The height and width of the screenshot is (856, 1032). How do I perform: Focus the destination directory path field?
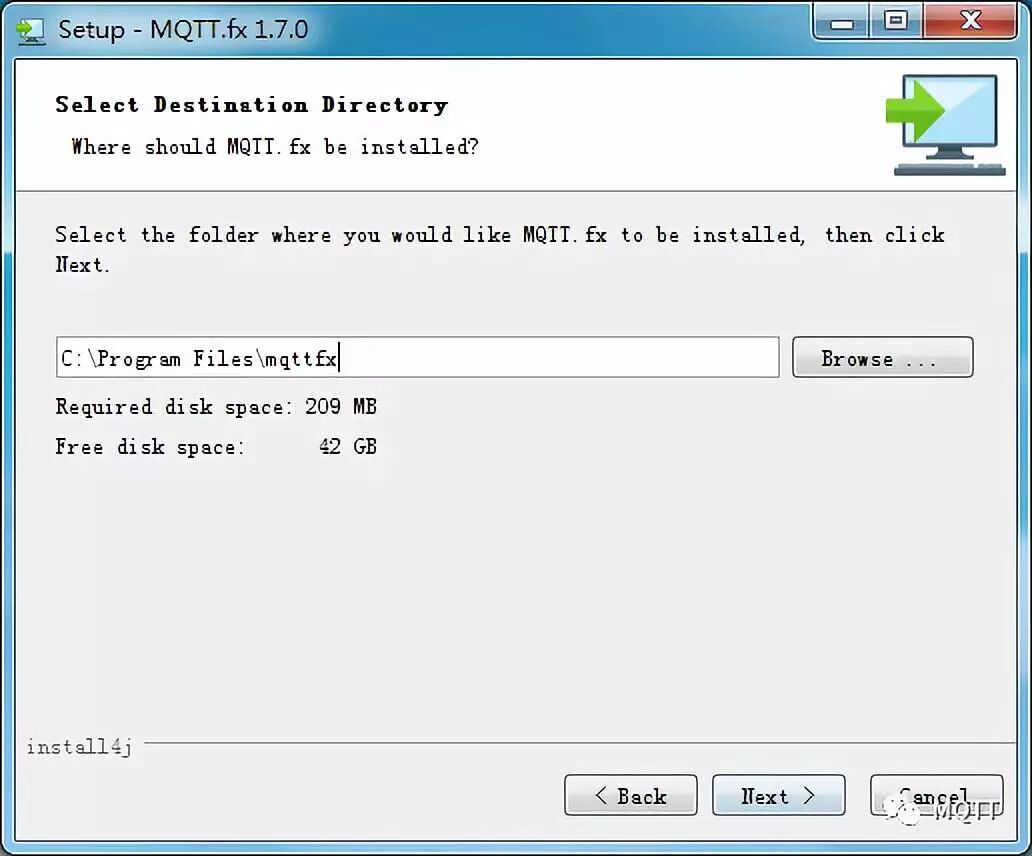(x=418, y=357)
